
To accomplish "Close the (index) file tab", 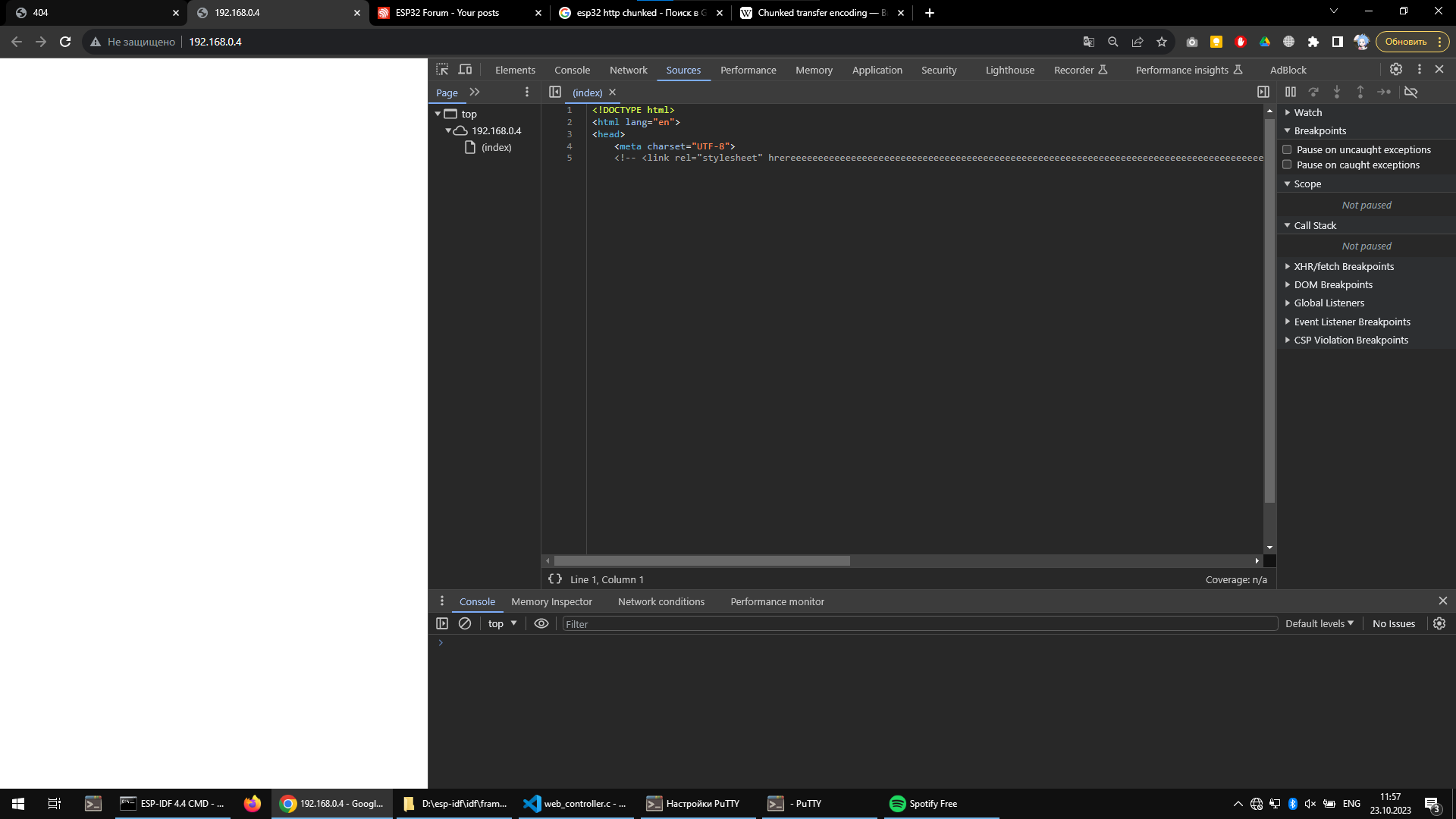I will coord(613,92).
